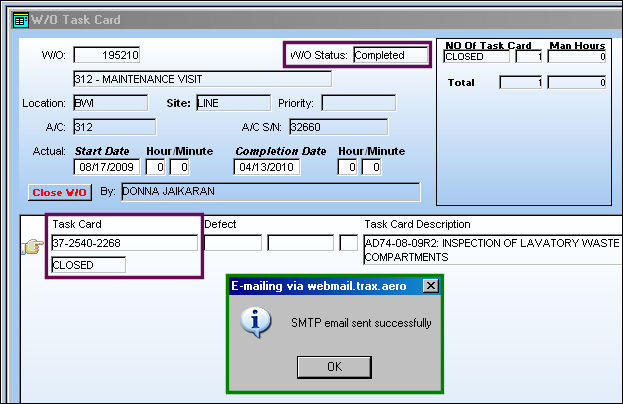
Task: Click the Defect column label
Action: coord(220,224)
